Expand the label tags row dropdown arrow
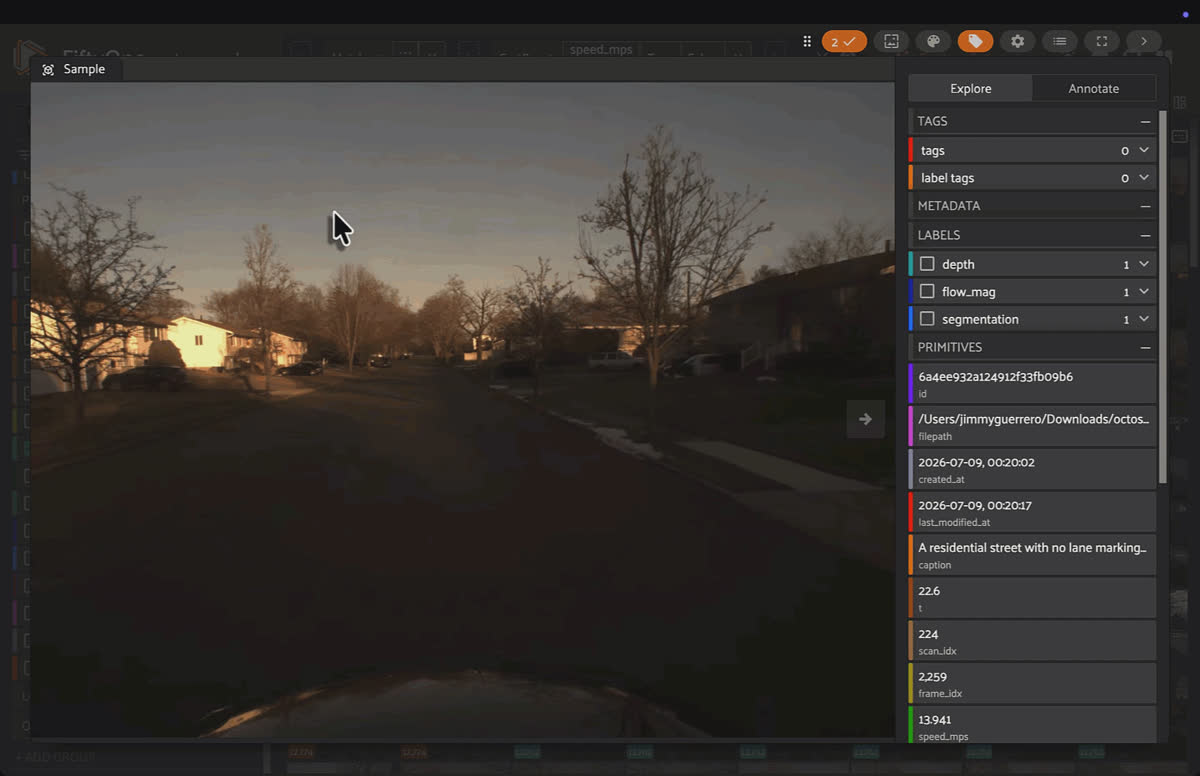Viewport: 1200px width, 776px height. (1144, 178)
